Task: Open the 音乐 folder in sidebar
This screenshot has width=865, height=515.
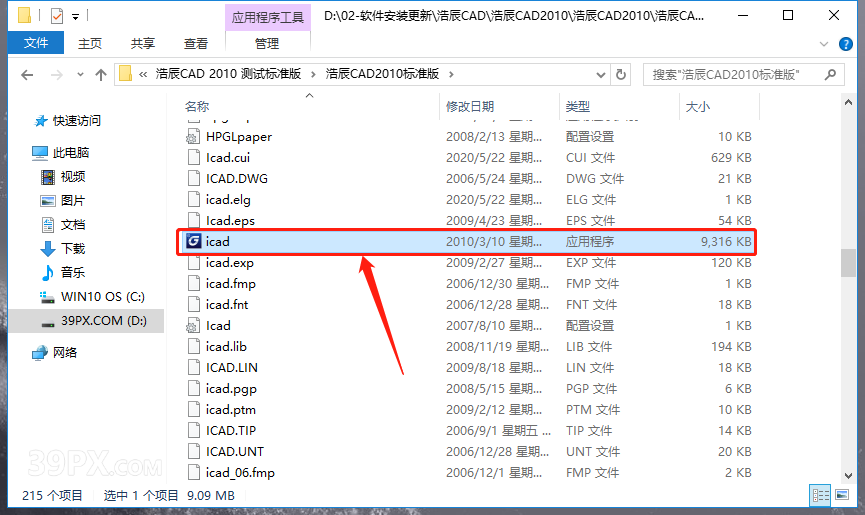Action: pos(73,272)
